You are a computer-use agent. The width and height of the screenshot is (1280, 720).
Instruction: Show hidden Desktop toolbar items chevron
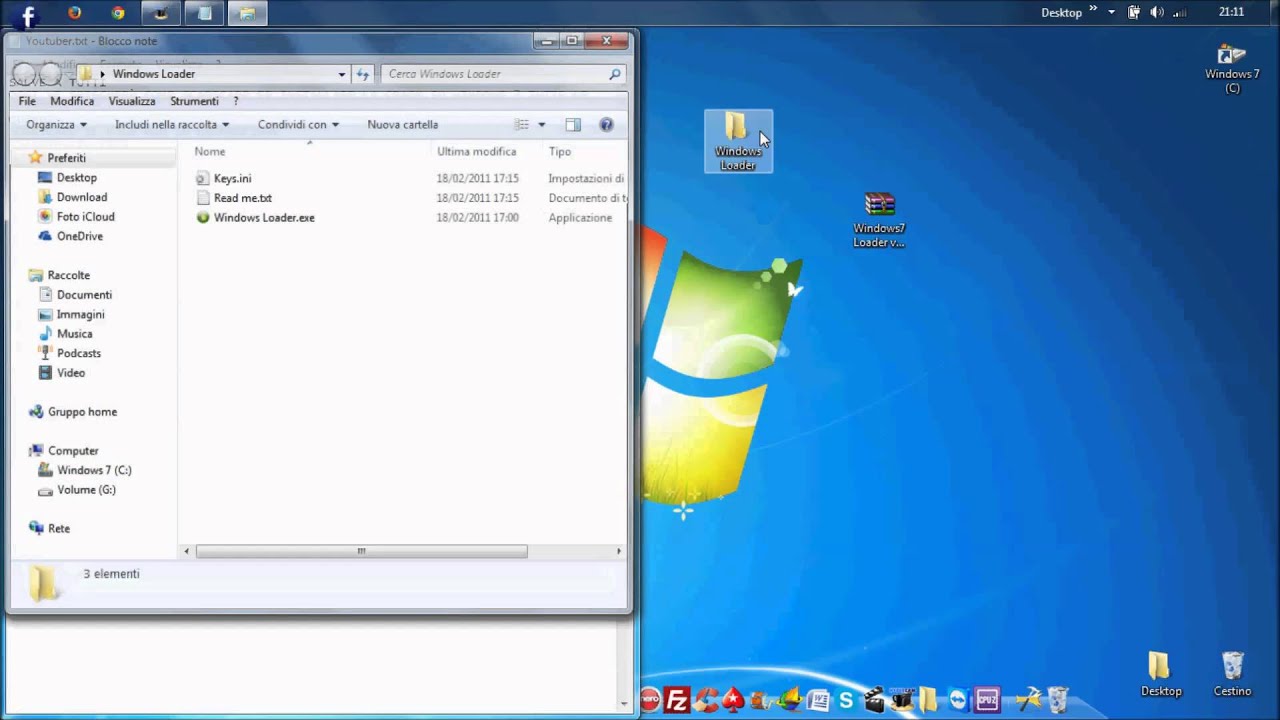point(1093,11)
